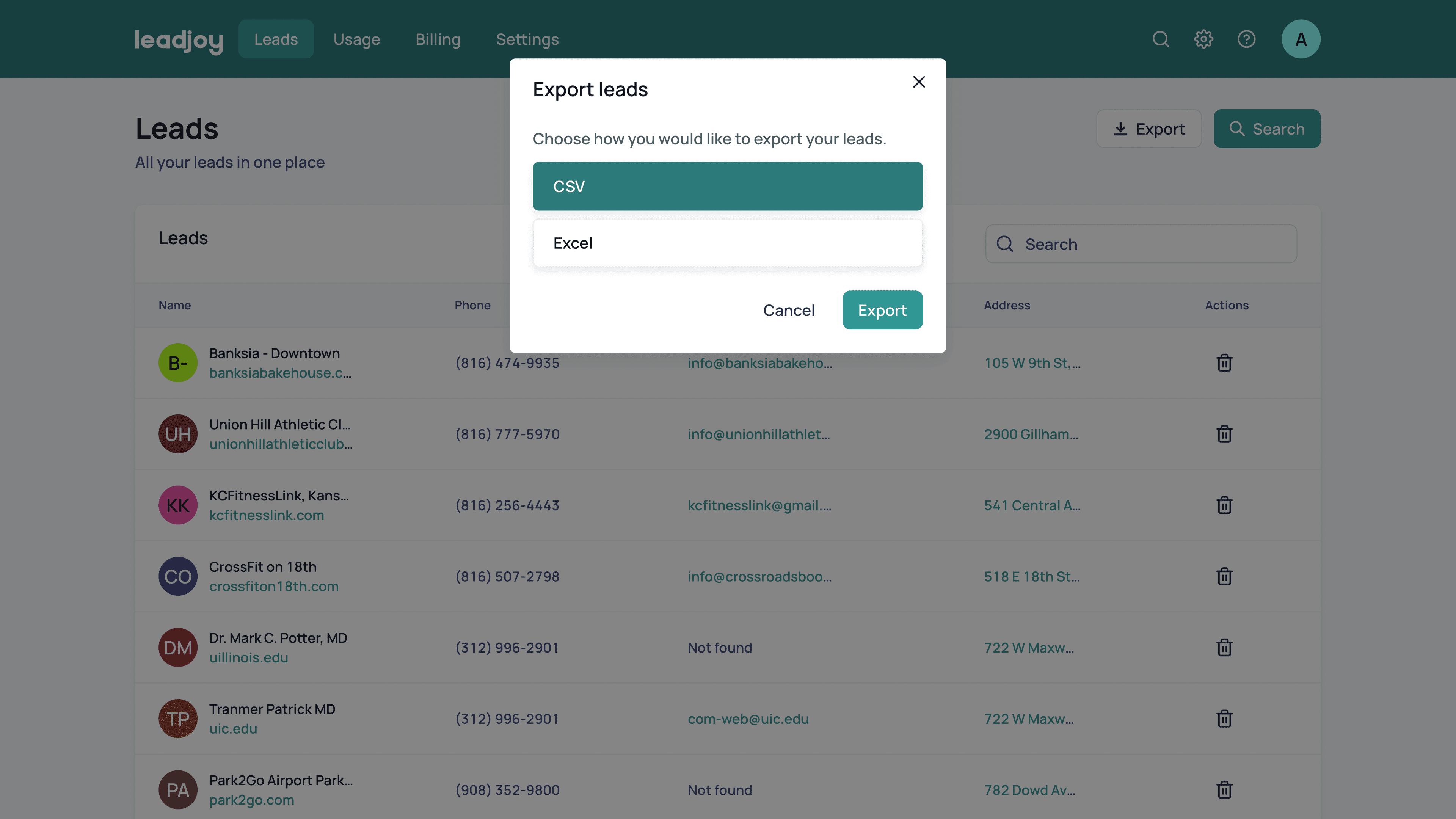Click the TP avatar for Tranmer Patrick

[177, 719]
